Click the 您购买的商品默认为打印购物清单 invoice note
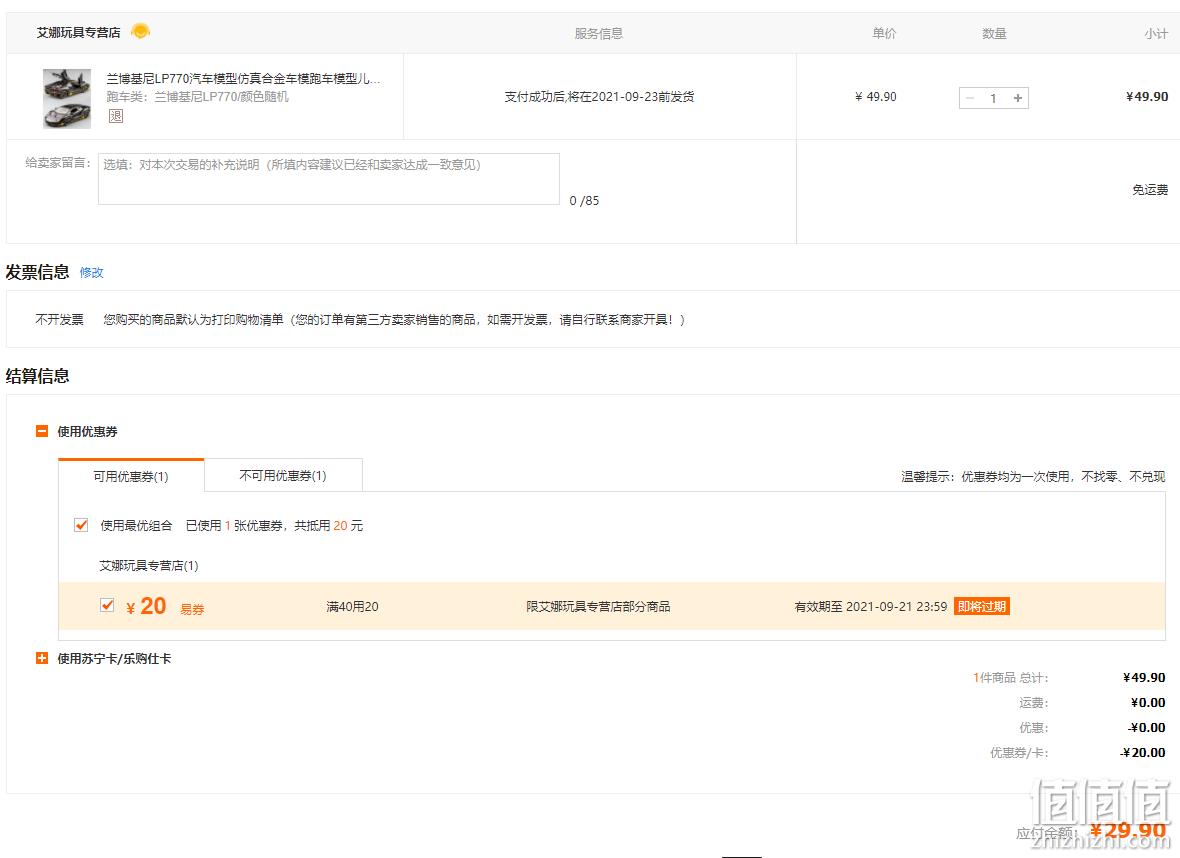The image size is (1180, 858). (x=394, y=320)
